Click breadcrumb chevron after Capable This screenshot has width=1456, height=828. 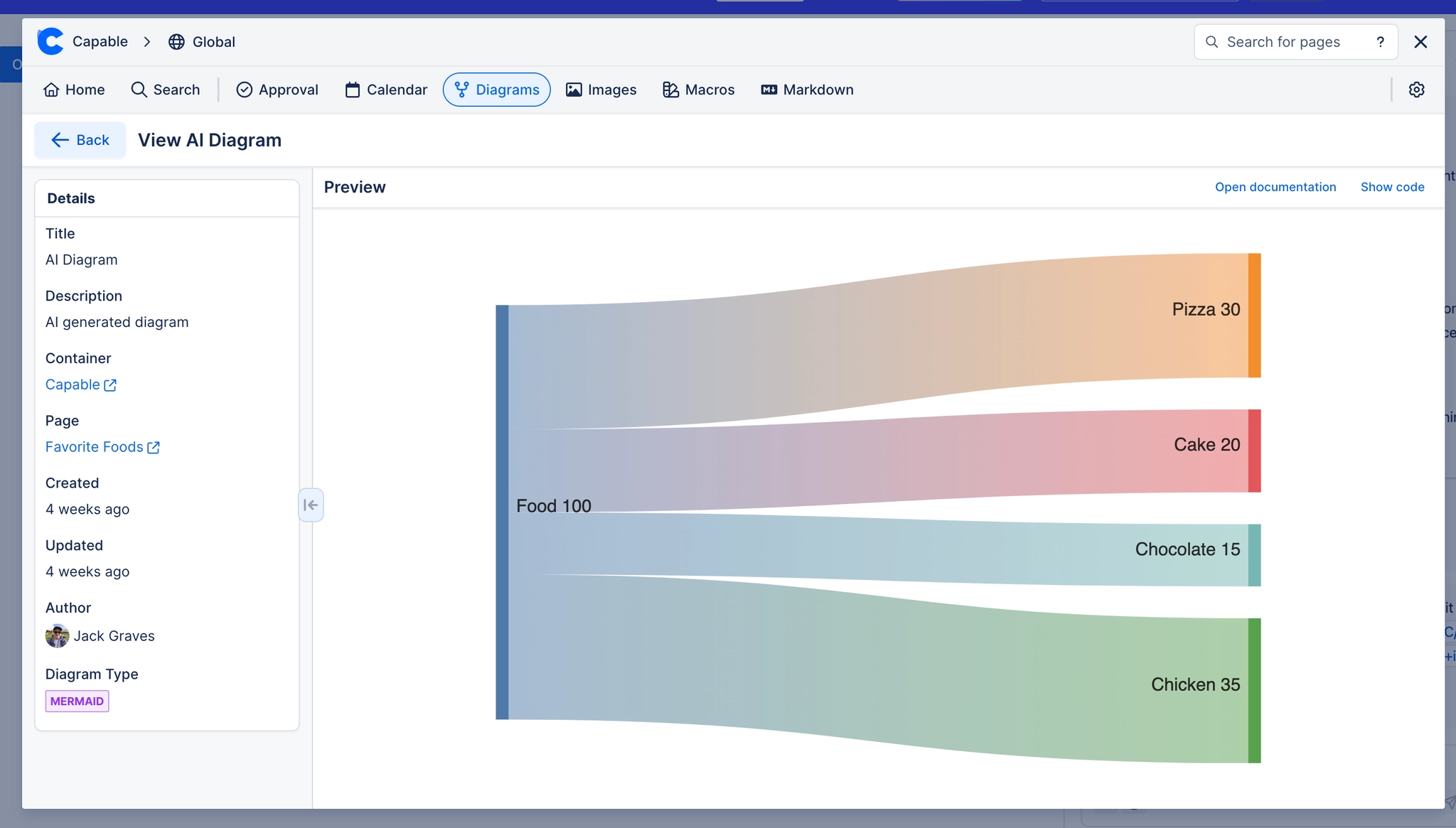(x=147, y=42)
